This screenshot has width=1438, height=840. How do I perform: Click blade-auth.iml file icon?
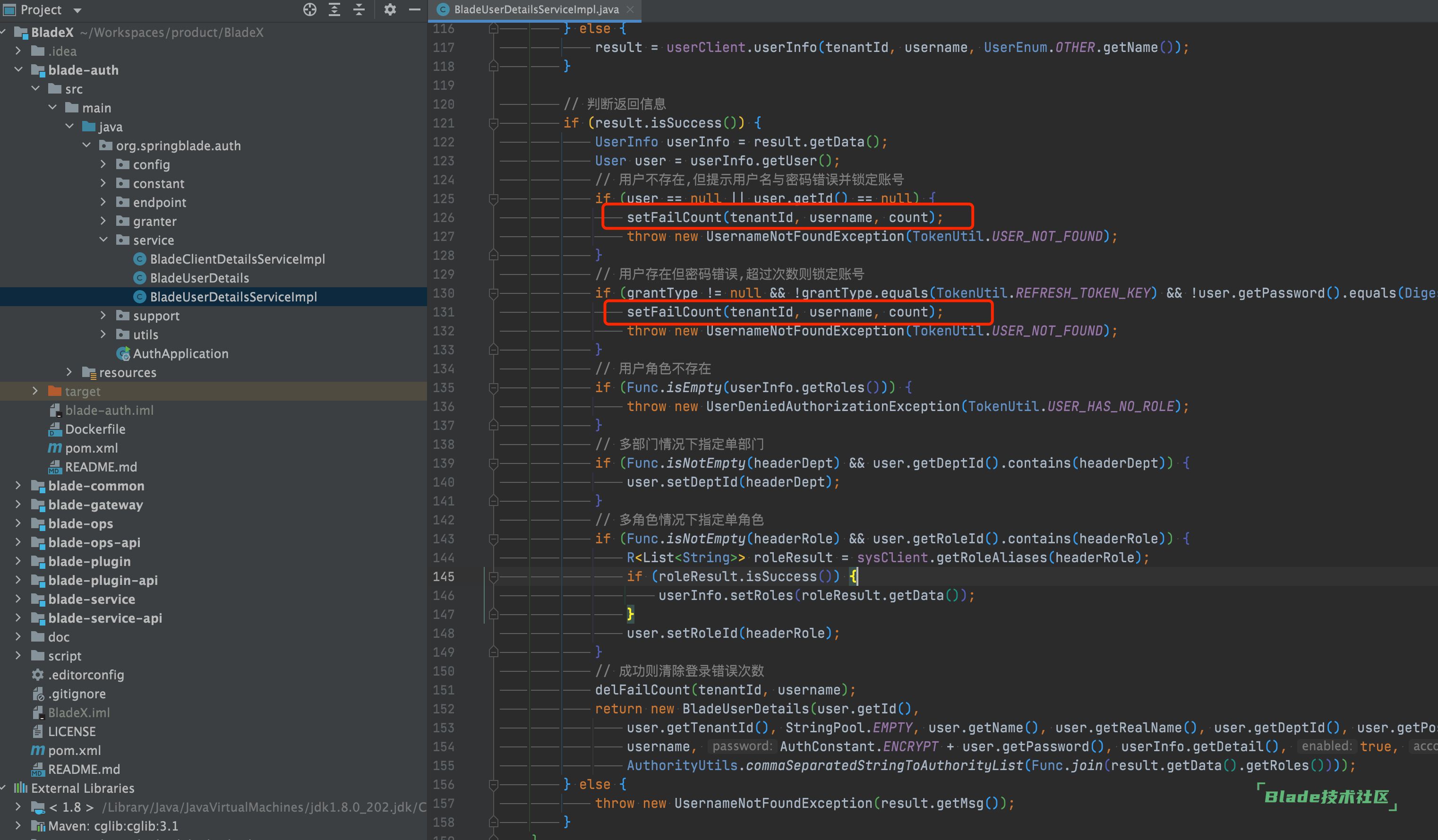point(55,410)
